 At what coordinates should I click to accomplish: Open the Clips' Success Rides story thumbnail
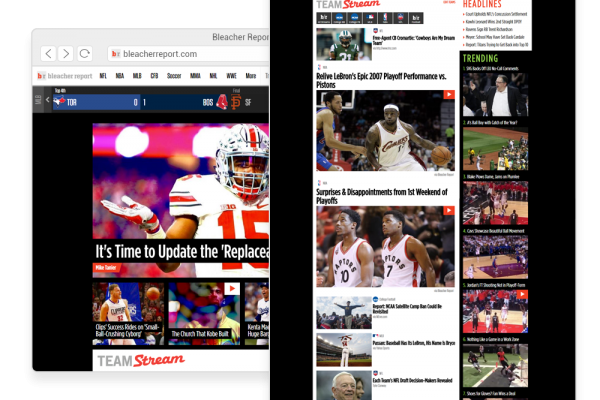[x=128, y=313]
